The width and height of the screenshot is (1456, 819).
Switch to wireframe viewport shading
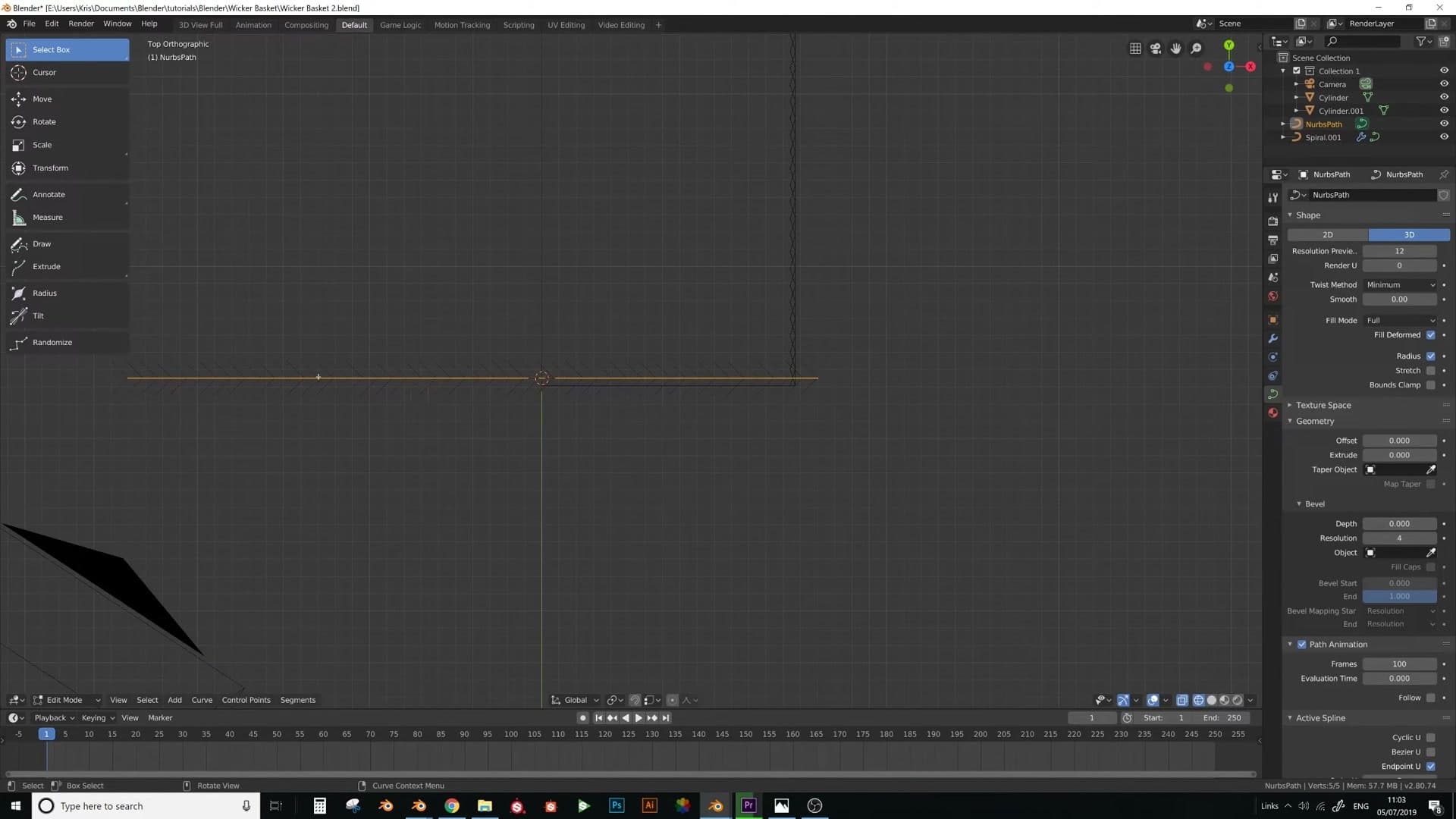(1199, 701)
